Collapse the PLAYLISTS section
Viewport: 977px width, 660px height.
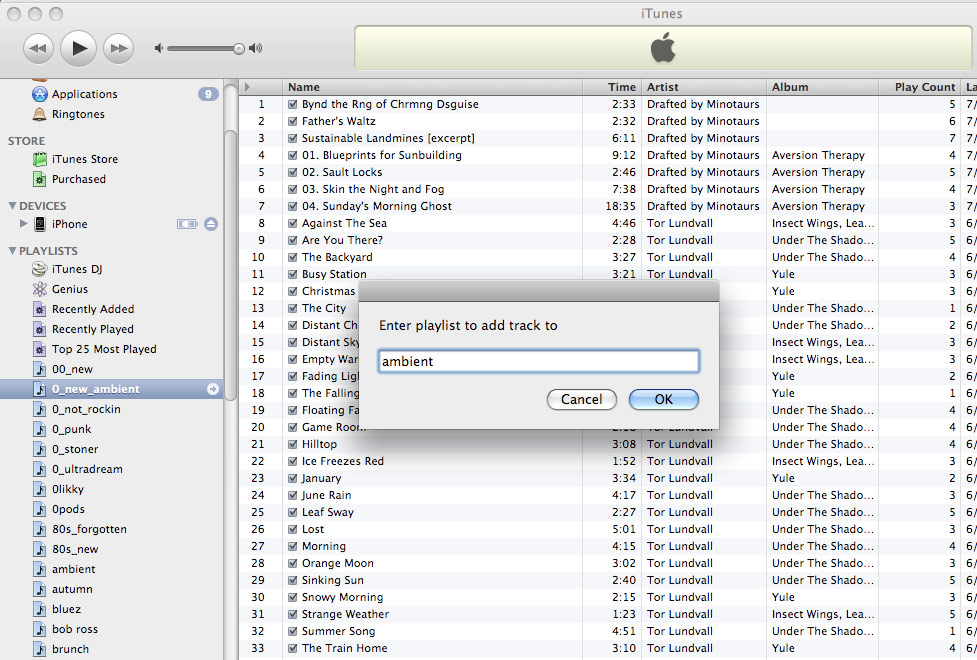tap(12, 251)
